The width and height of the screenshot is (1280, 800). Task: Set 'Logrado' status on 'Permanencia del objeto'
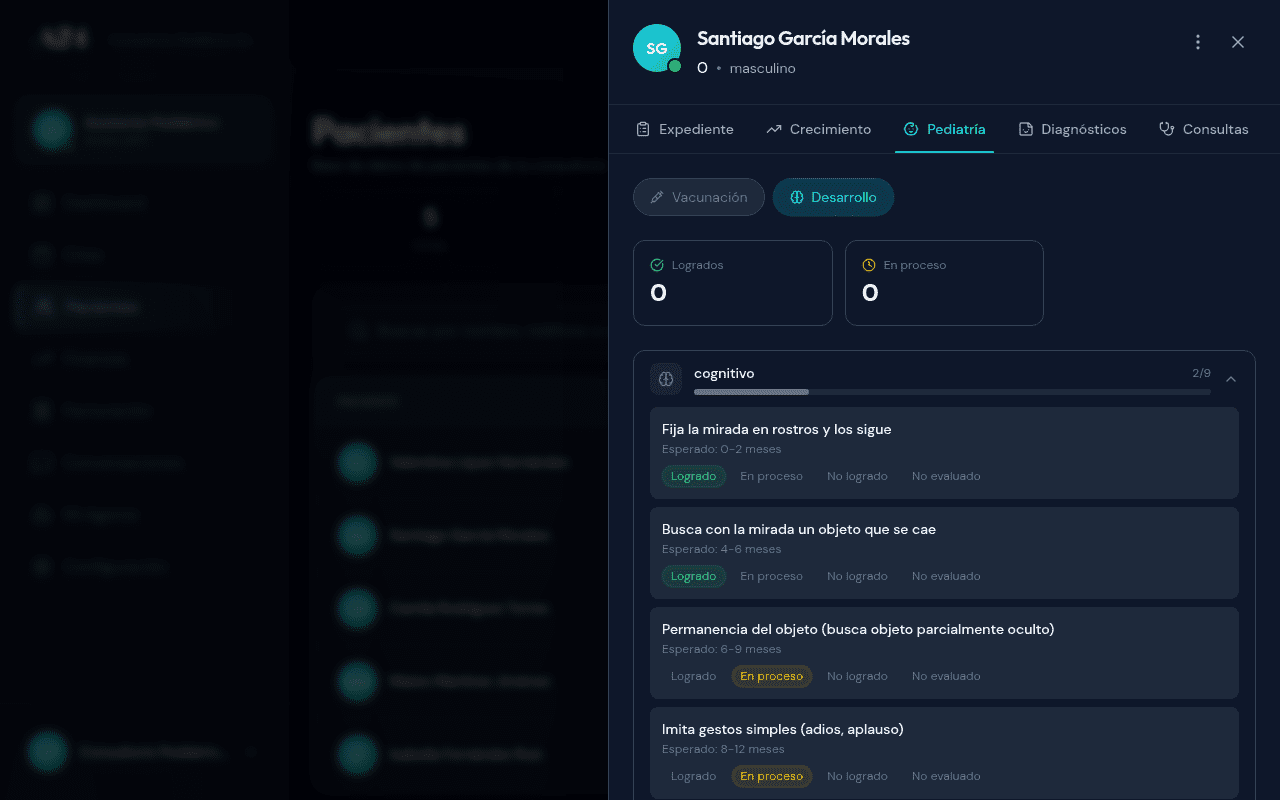pos(693,676)
